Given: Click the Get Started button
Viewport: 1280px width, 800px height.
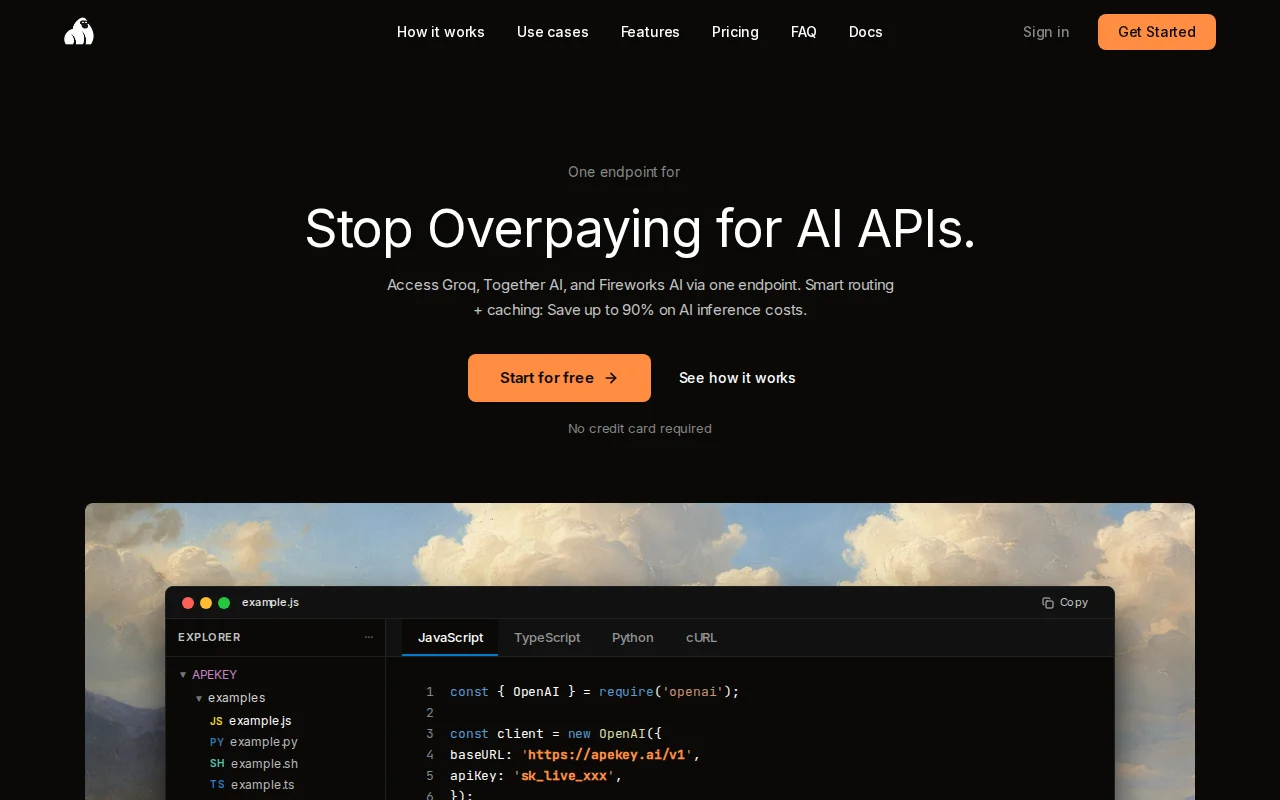Looking at the screenshot, I should [1157, 32].
